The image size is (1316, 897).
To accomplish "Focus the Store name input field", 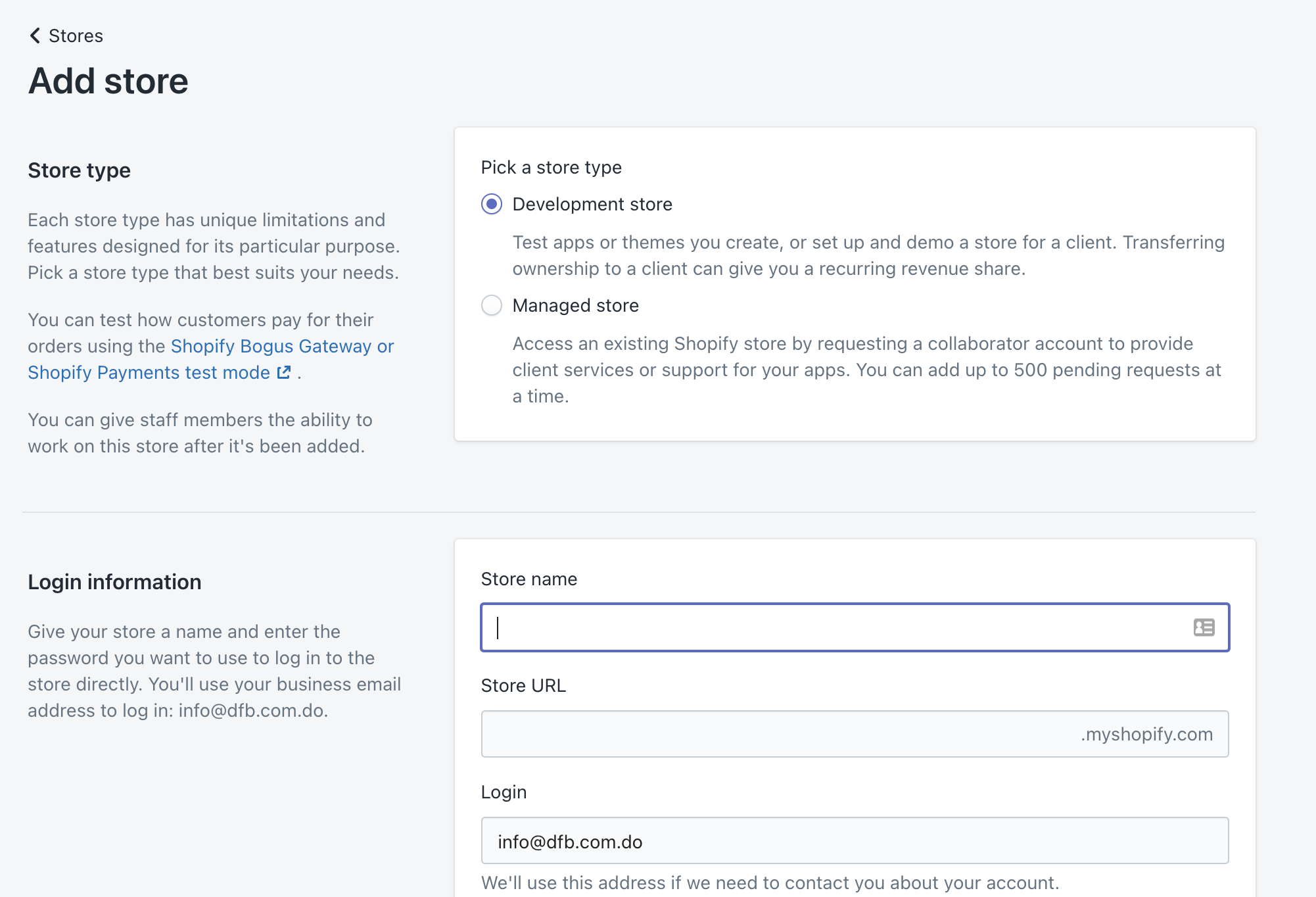I will (835, 627).
